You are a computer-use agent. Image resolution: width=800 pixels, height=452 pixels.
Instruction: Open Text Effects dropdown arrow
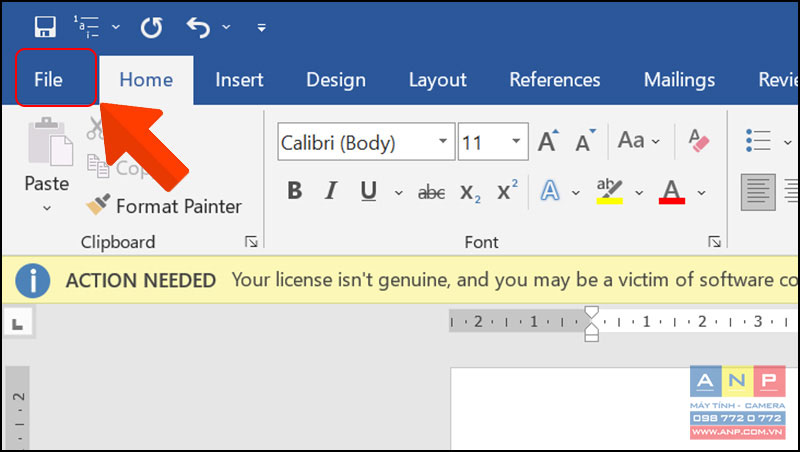[x=576, y=193]
